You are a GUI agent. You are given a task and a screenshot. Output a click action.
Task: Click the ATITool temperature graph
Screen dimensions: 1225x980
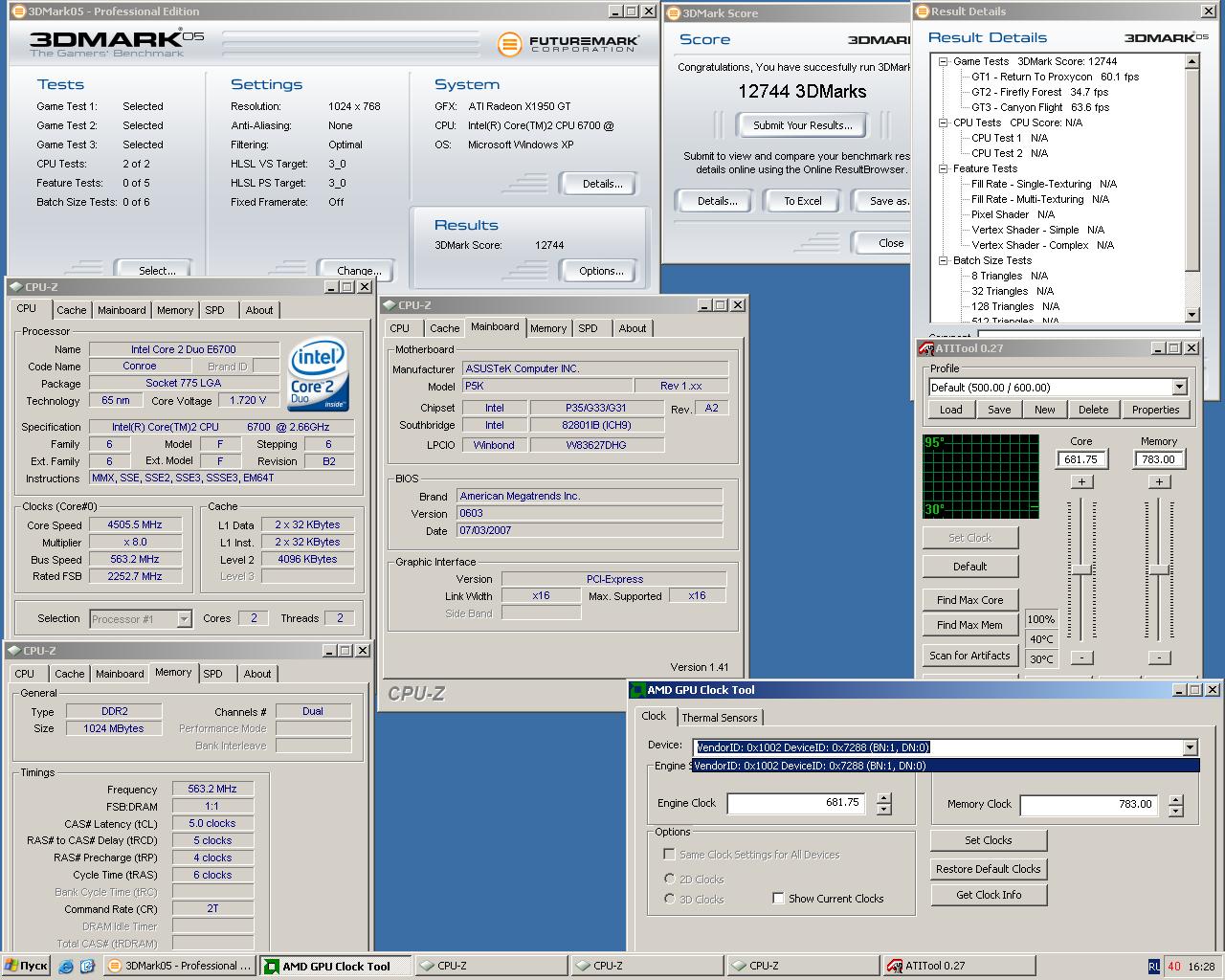[980, 477]
